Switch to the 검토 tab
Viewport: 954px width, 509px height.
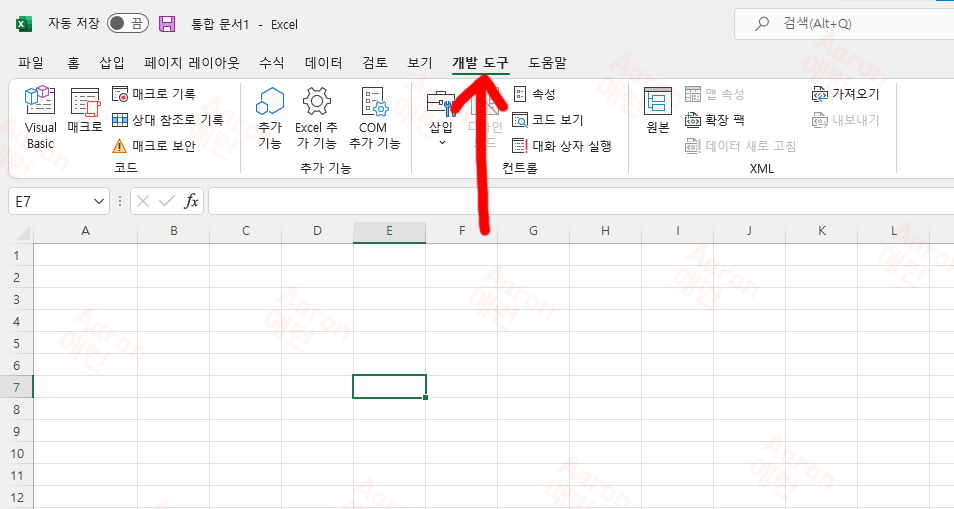(x=375, y=63)
